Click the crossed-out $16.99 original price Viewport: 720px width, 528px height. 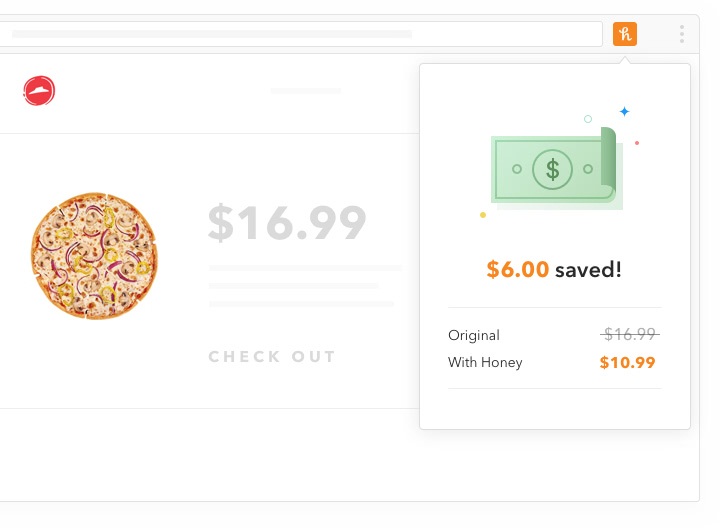pyautogui.click(x=629, y=334)
